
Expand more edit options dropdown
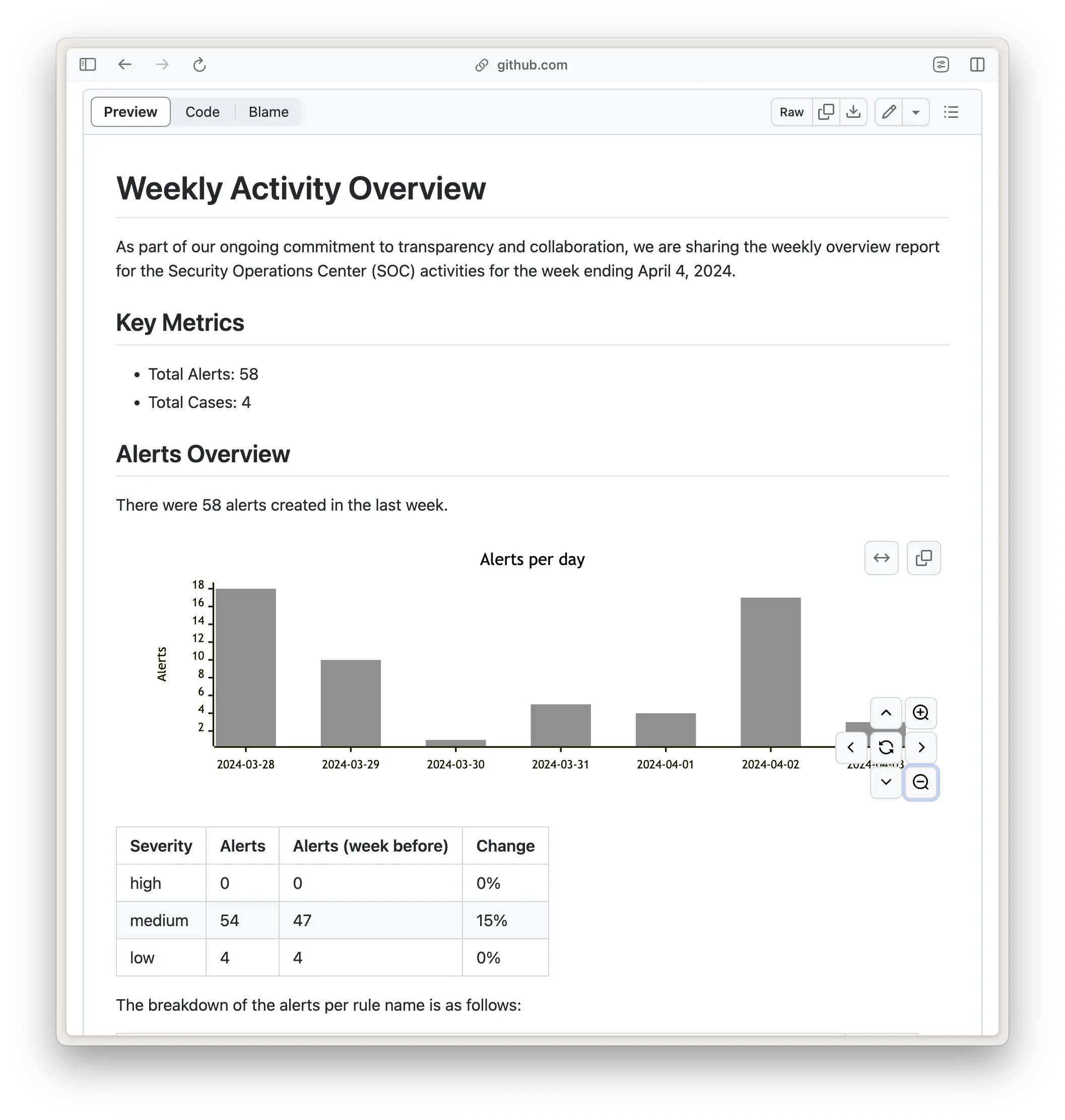coord(915,112)
